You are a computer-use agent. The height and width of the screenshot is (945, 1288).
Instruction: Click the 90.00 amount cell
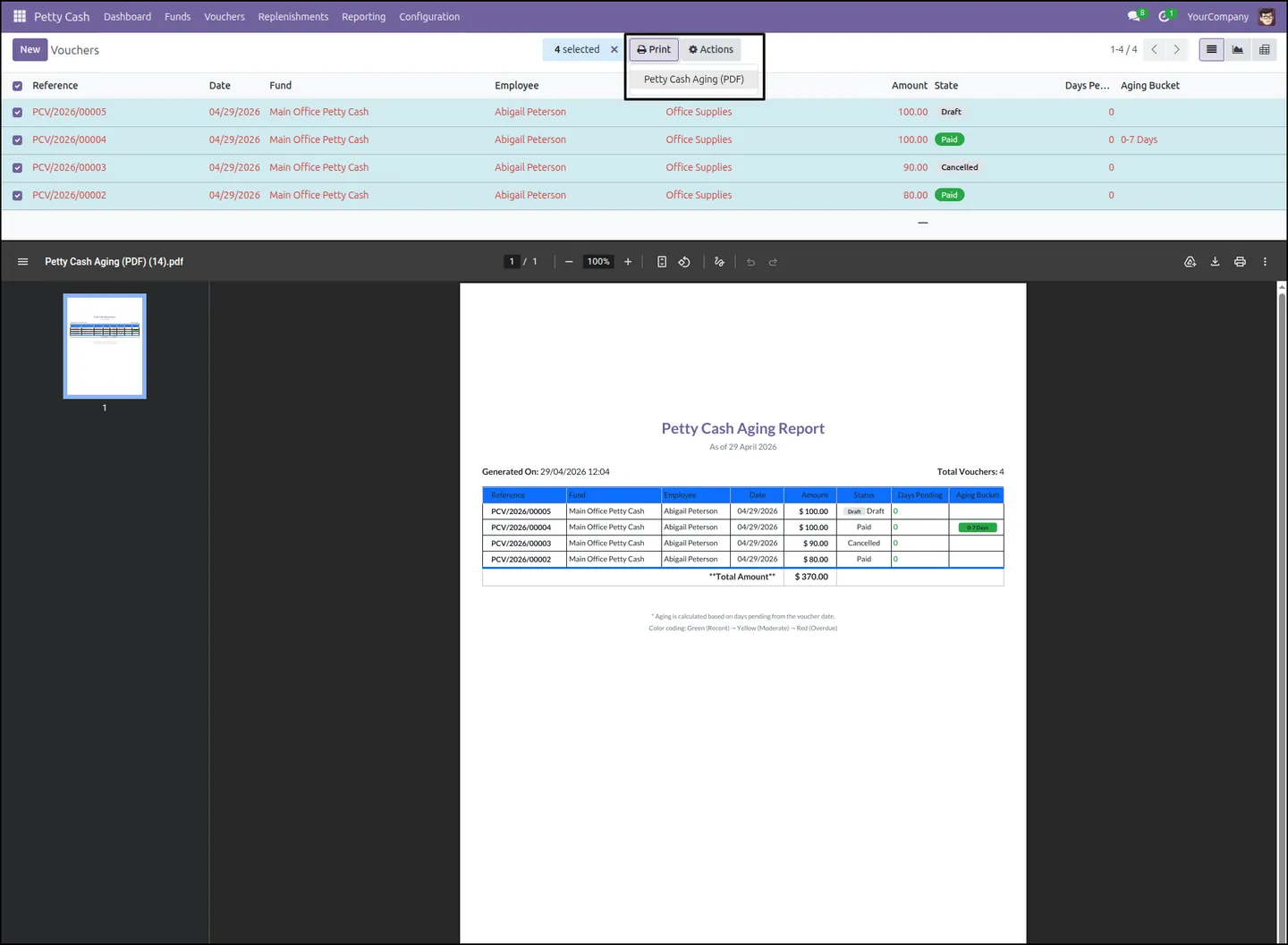pos(915,168)
